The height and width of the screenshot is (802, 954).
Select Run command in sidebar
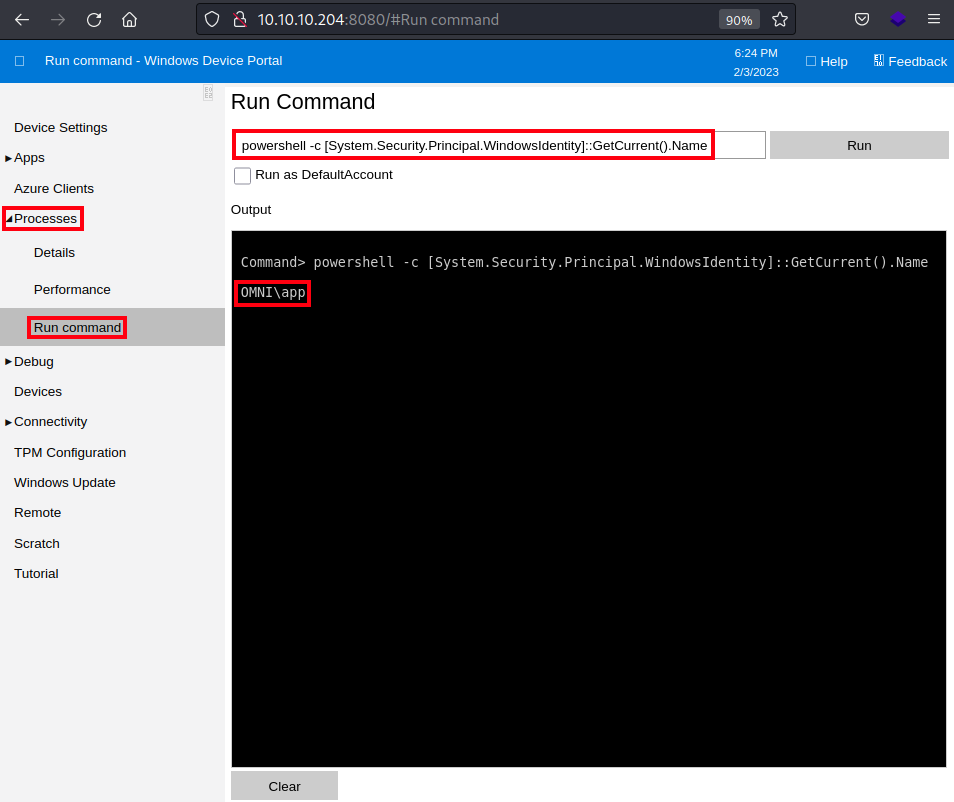[77, 327]
